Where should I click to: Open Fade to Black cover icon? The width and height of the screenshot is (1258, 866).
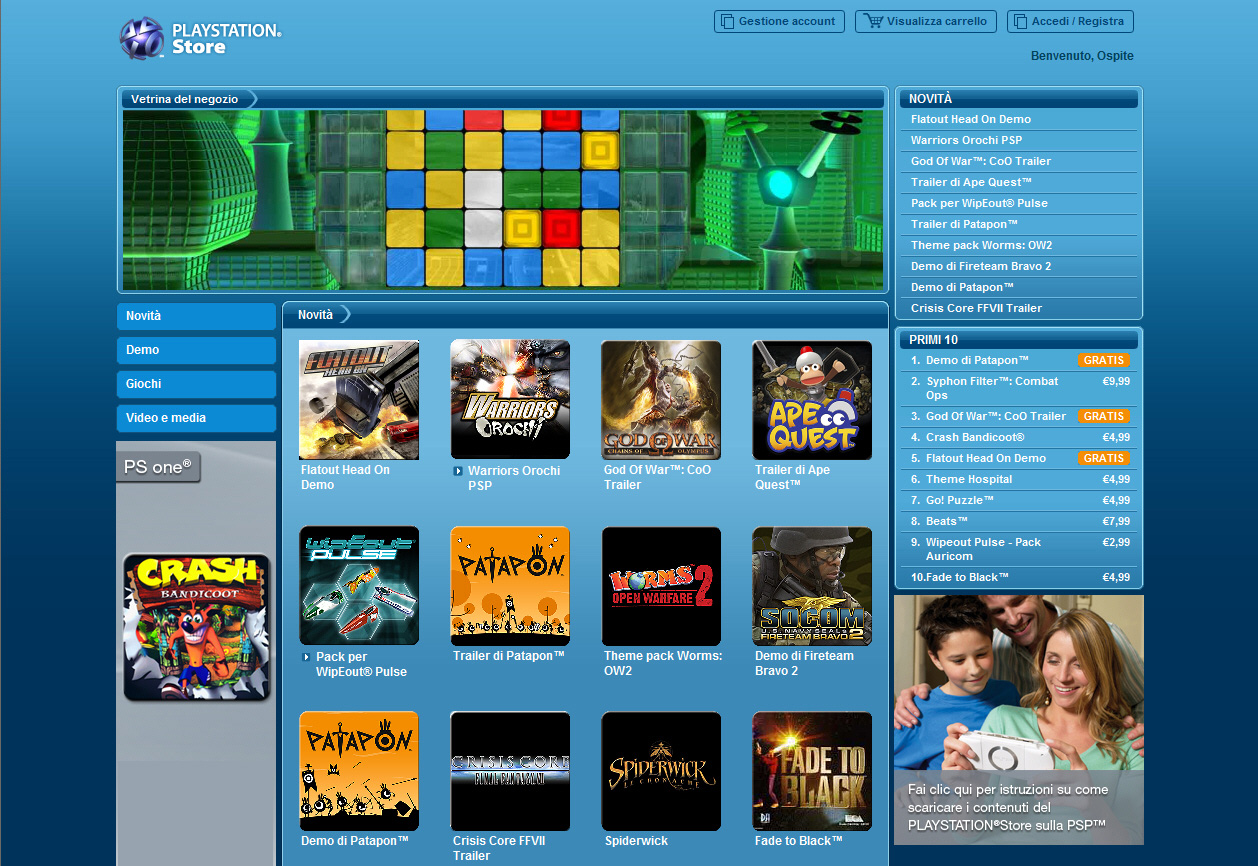click(812, 771)
